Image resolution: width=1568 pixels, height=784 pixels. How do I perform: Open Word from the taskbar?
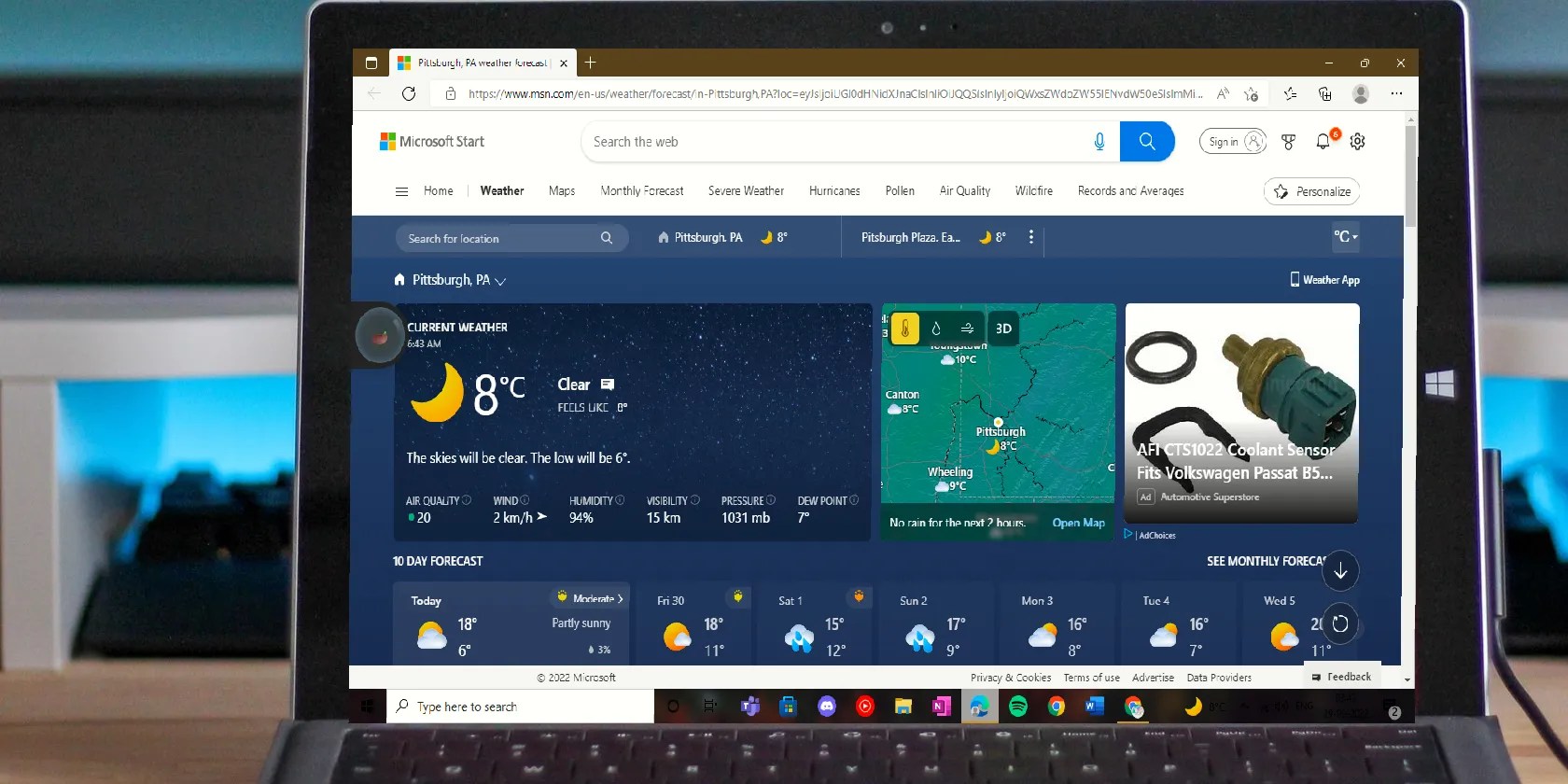[1095, 707]
